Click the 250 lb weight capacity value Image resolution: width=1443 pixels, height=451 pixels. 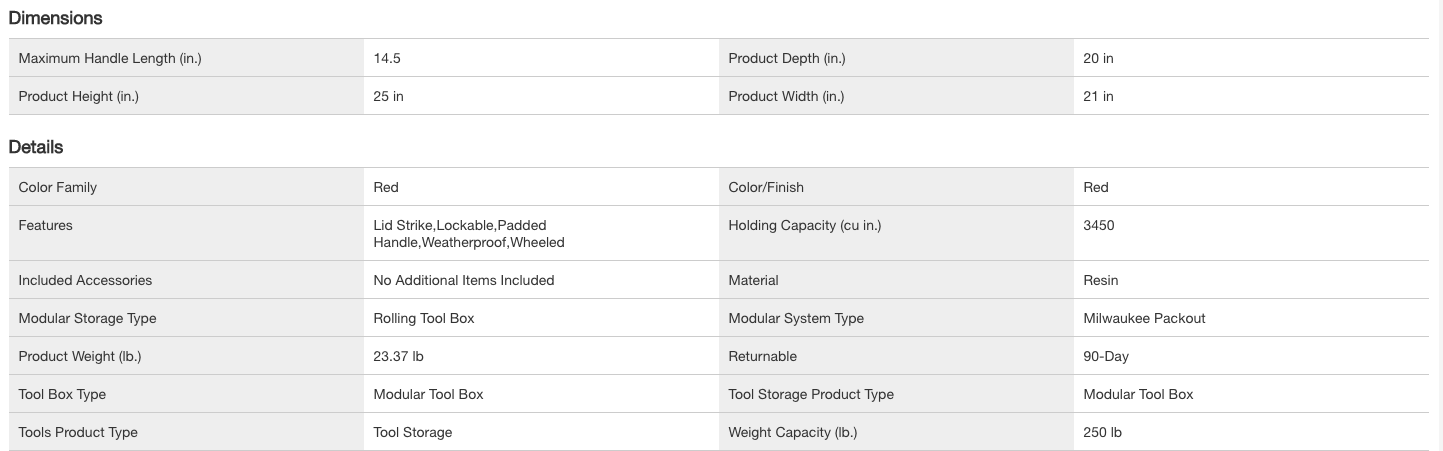click(x=1104, y=432)
